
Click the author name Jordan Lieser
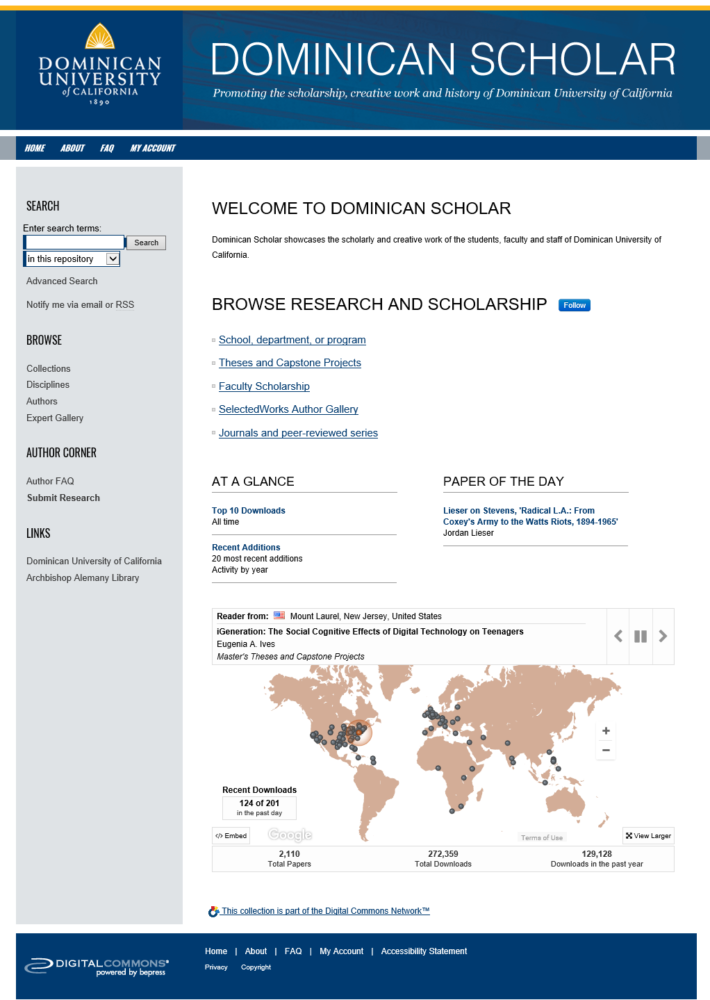coord(468,533)
